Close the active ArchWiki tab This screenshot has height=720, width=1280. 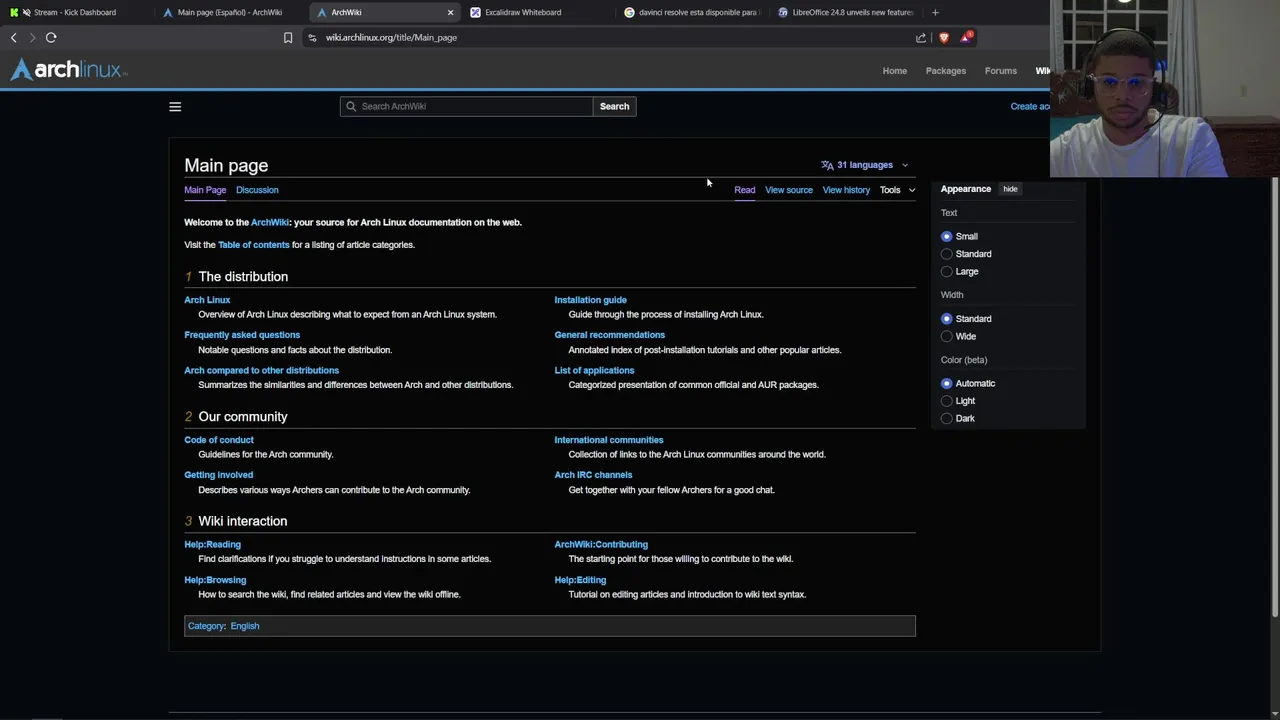click(x=450, y=12)
